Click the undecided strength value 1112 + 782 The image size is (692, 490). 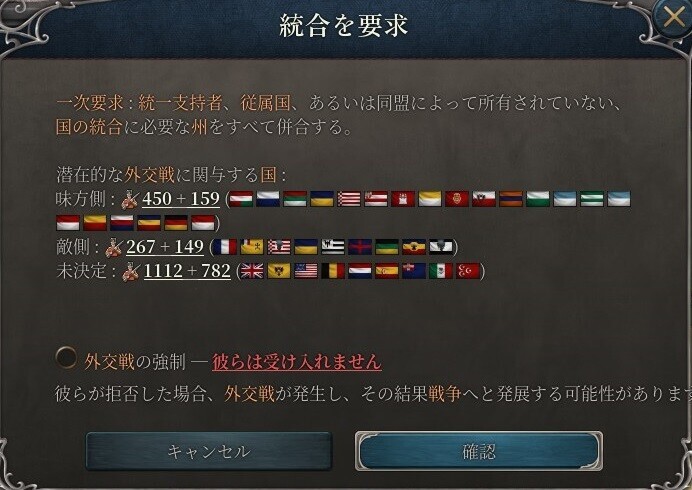tap(187, 271)
